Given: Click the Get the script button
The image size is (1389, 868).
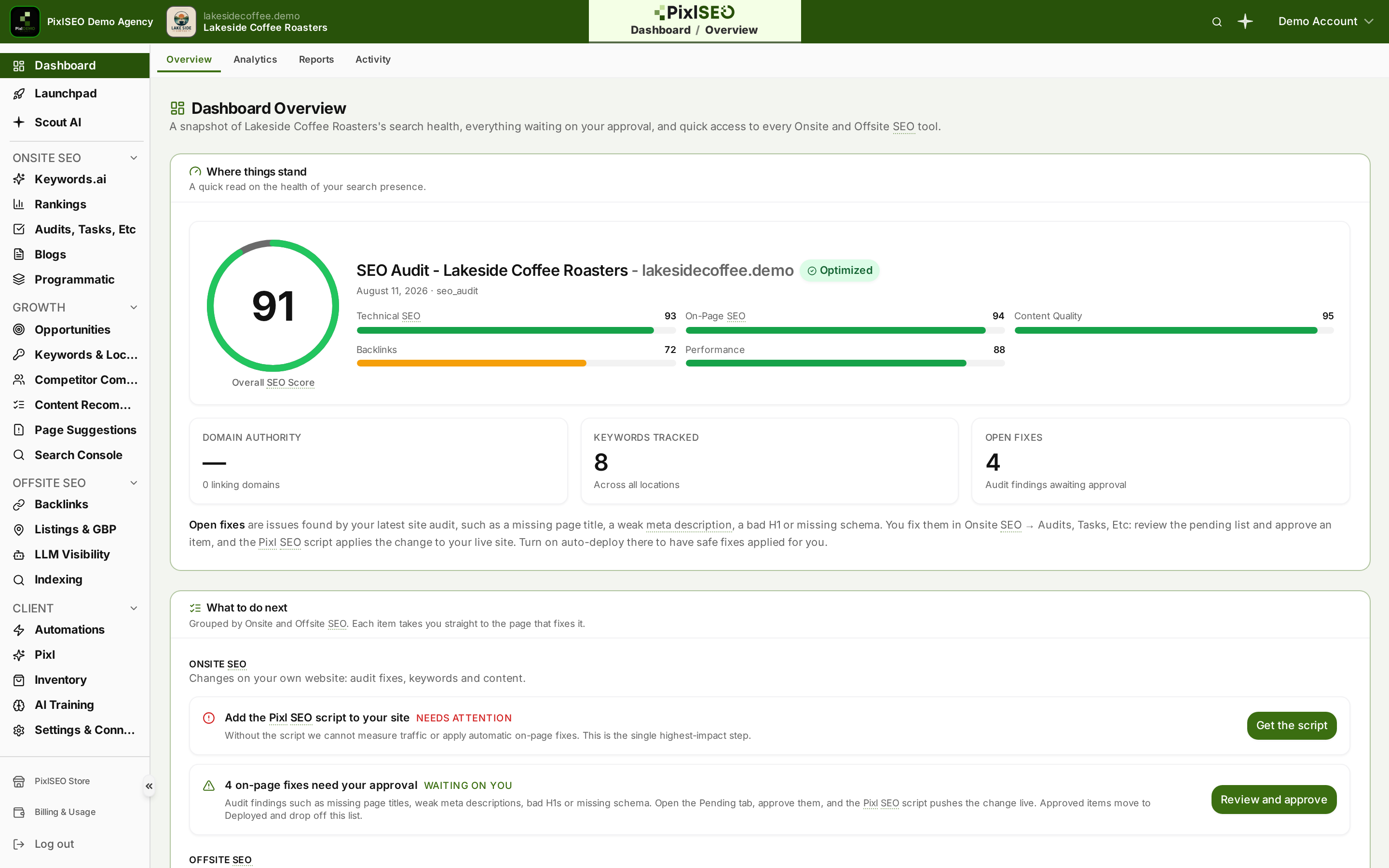Looking at the screenshot, I should [1292, 726].
